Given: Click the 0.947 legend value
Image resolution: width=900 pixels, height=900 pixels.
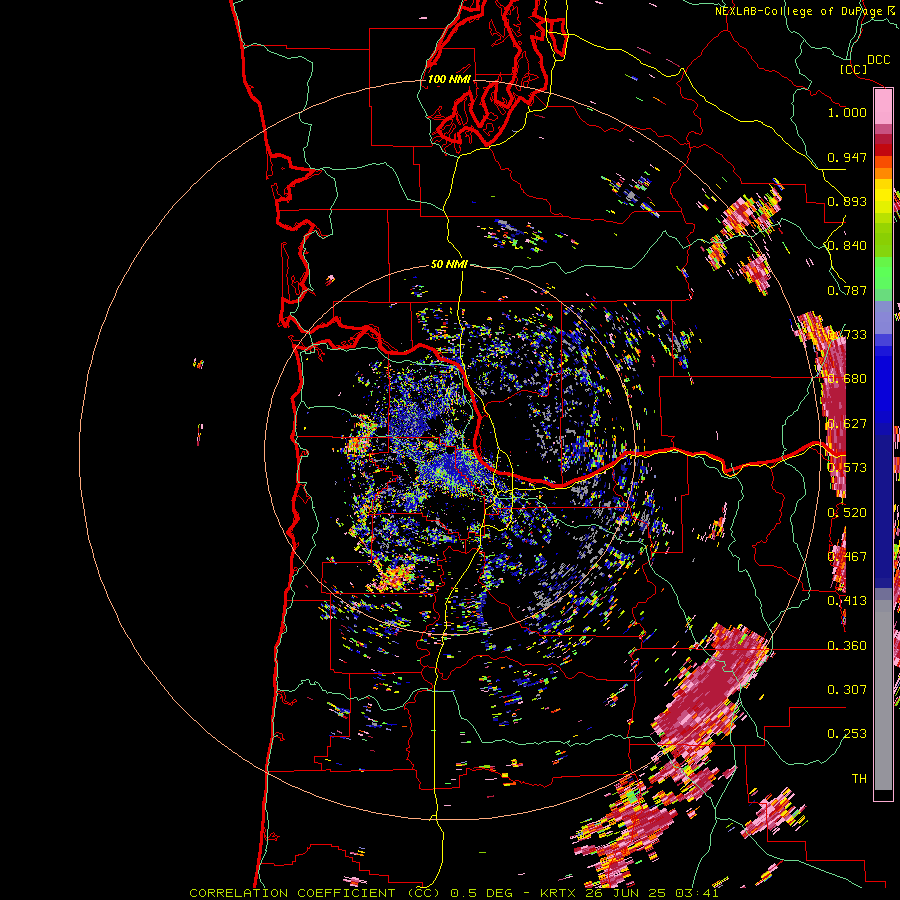Looking at the screenshot, I should pyautogui.click(x=847, y=157).
